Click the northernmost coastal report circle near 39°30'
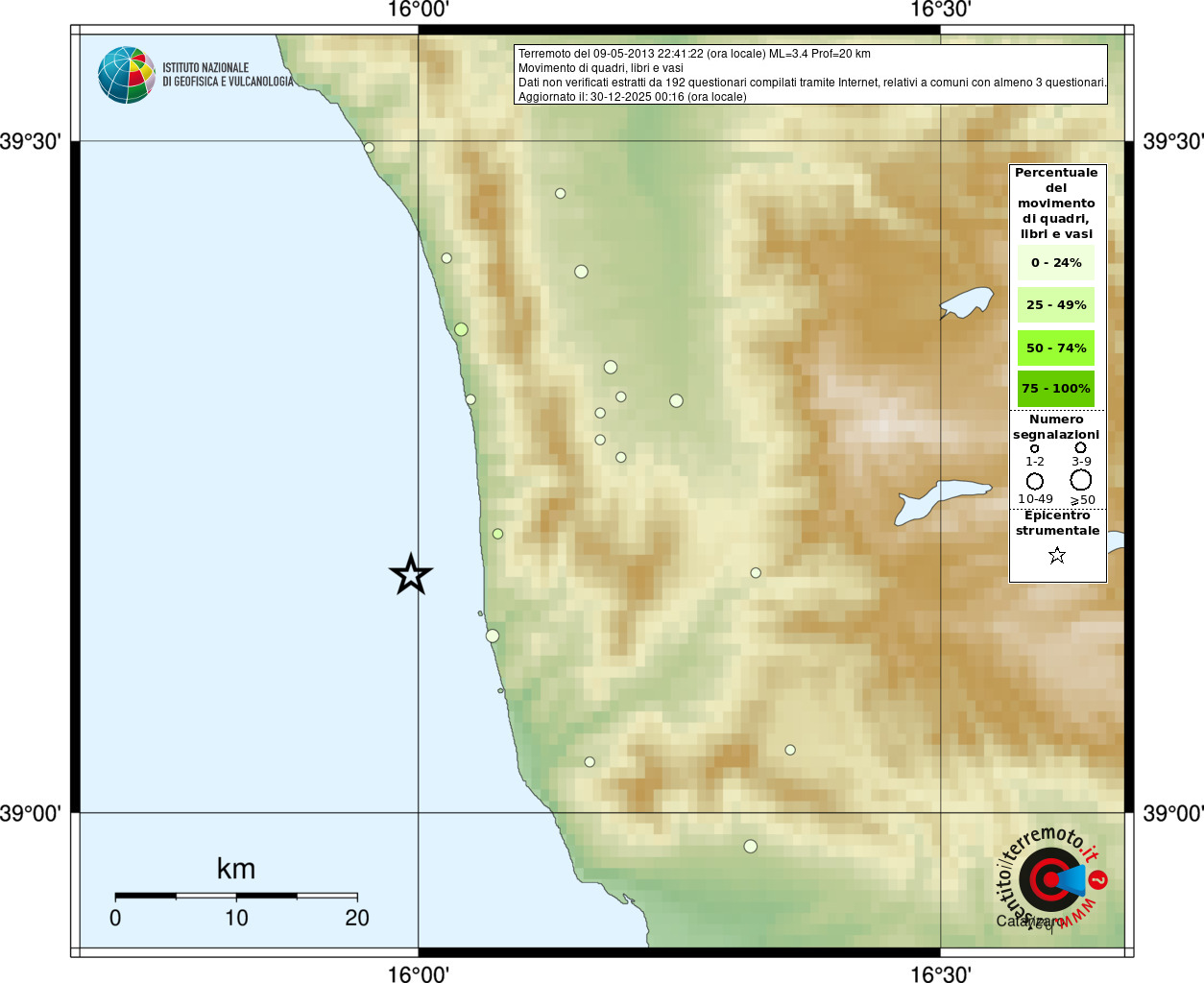 tap(369, 148)
